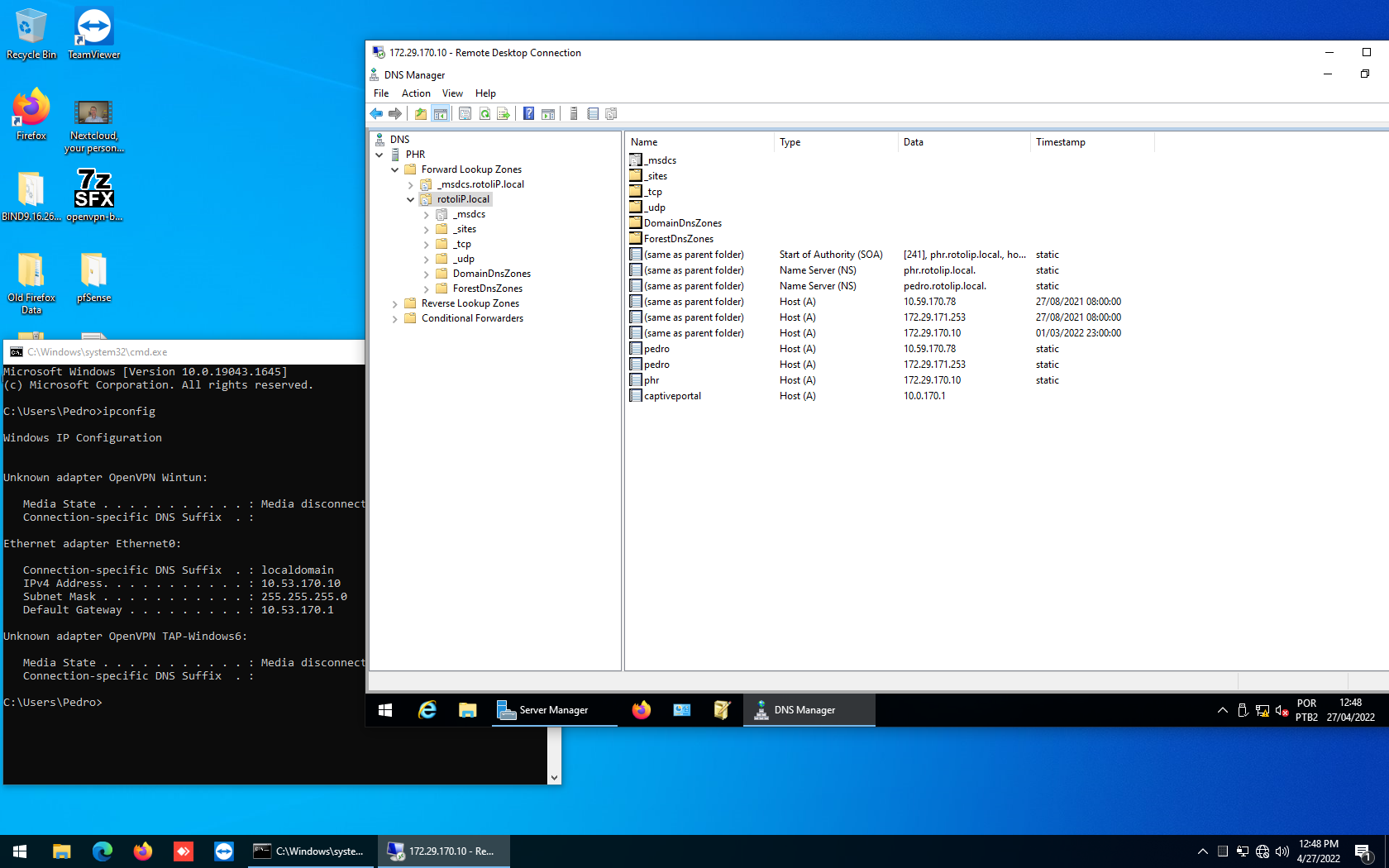
Task: Click the Refresh icon in DNS Manager toolbar
Action: [x=484, y=113]
